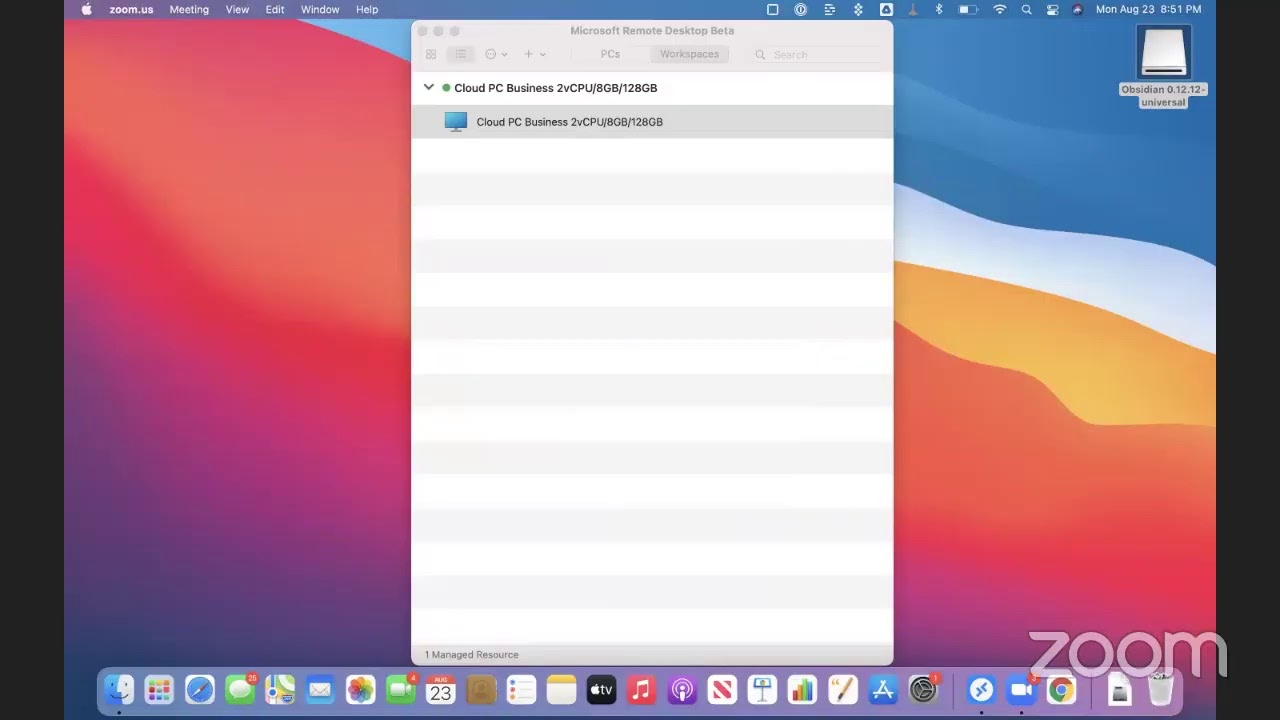Open Bluetooth status in menu bar
The width and height of the screenshot is (1280, 720).
tap(939, 9)
